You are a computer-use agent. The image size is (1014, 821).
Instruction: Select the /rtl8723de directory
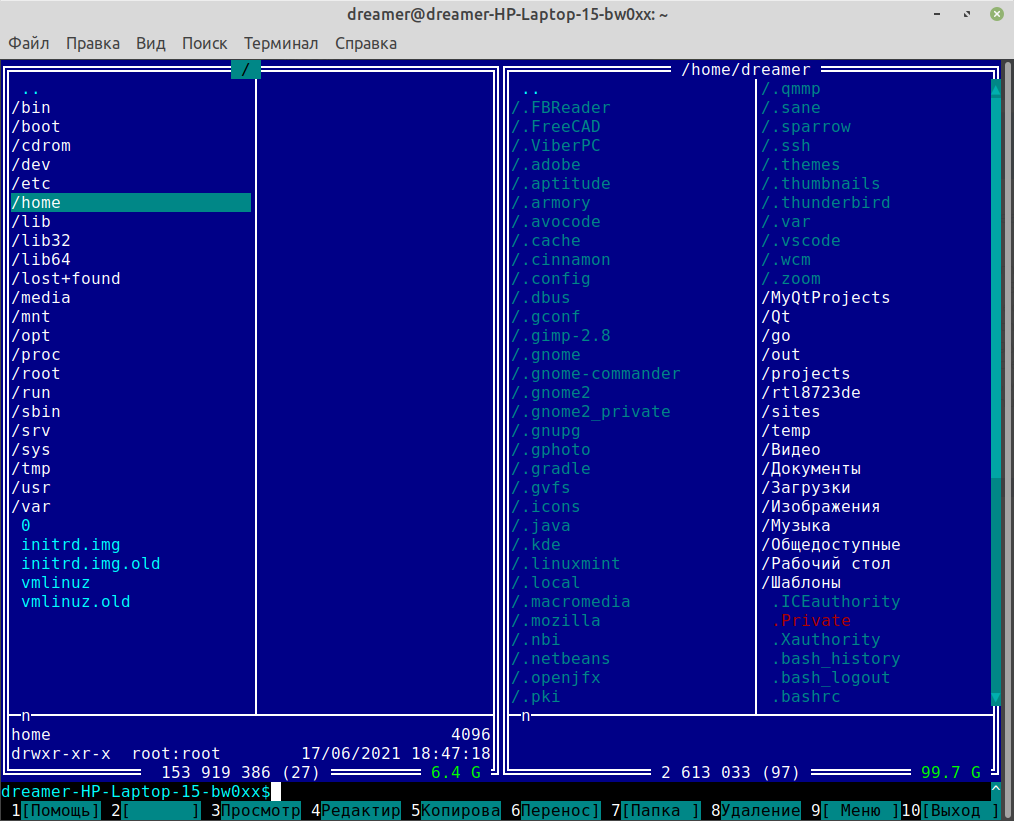click(811, 392)
